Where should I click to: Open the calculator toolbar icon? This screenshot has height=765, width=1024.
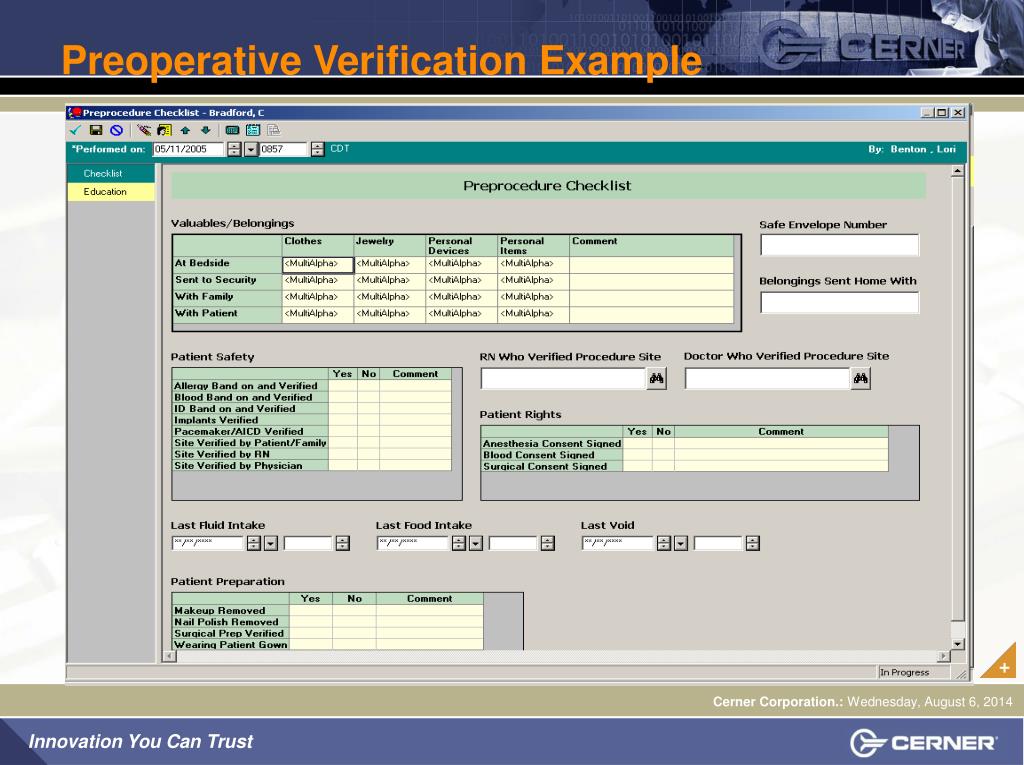coord(231,129)
